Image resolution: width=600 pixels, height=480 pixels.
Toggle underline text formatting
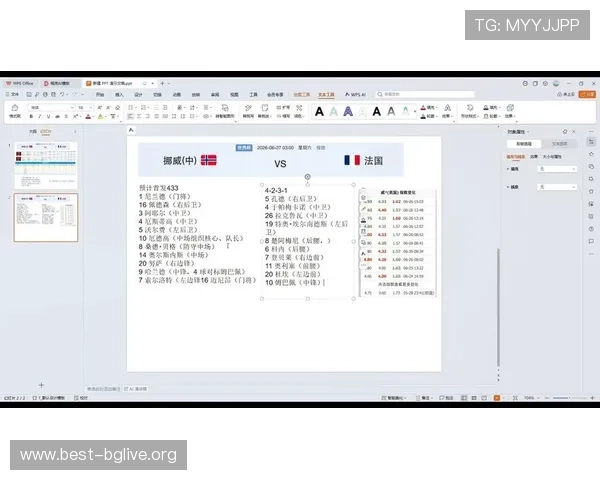(49, 116)
